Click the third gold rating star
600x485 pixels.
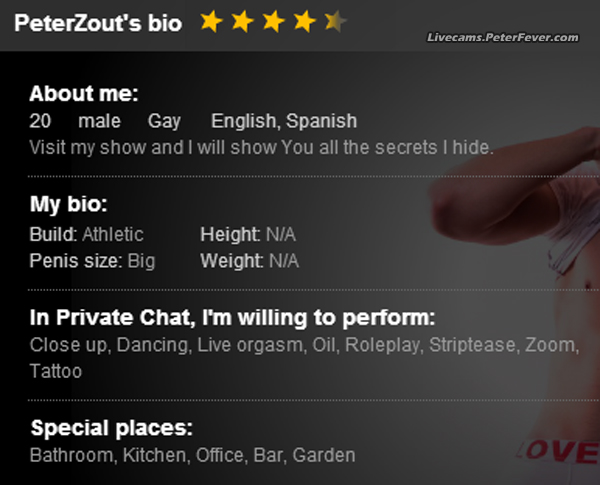click(273, 21)
